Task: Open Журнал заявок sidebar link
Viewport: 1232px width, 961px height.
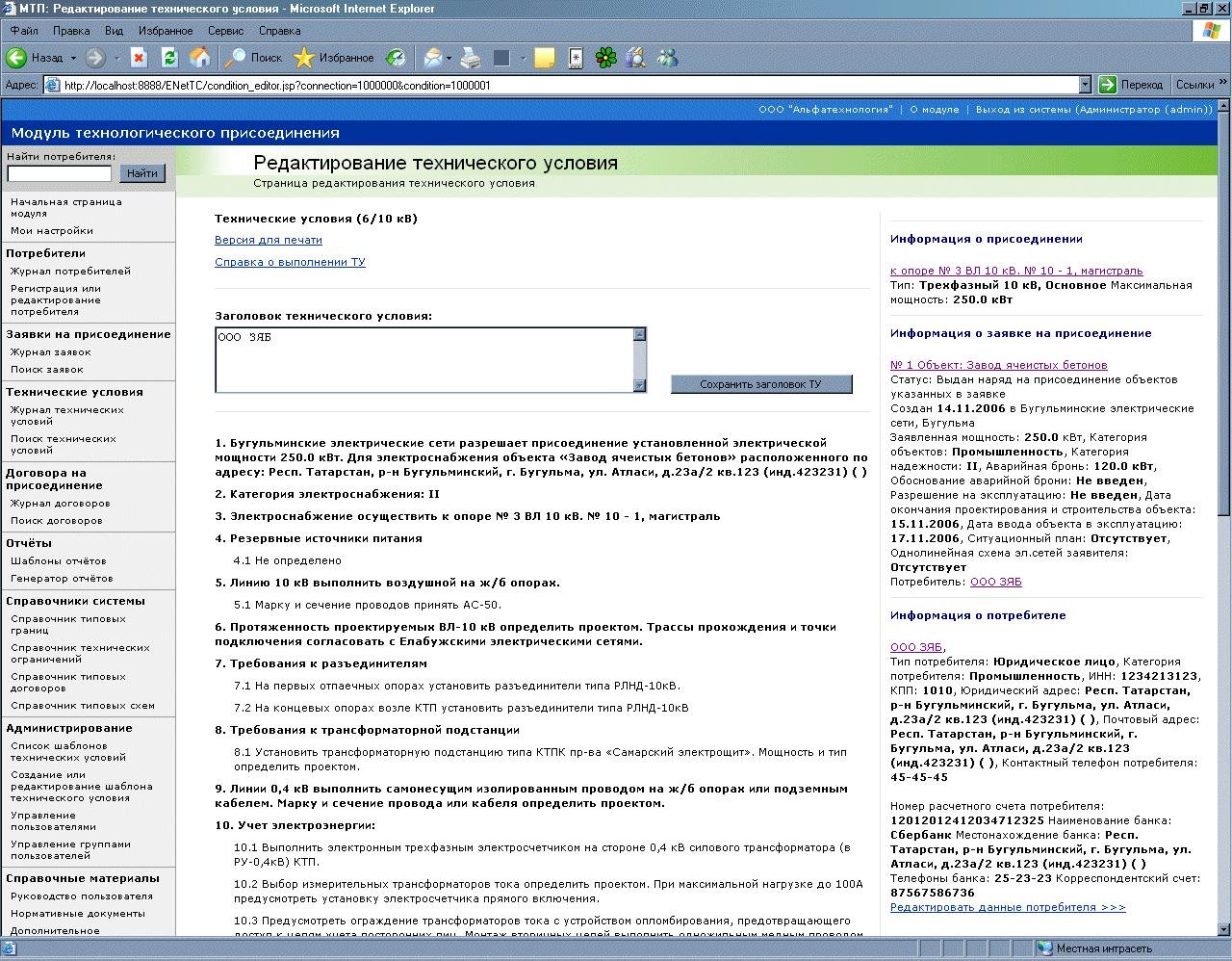Action: (51, 352)
